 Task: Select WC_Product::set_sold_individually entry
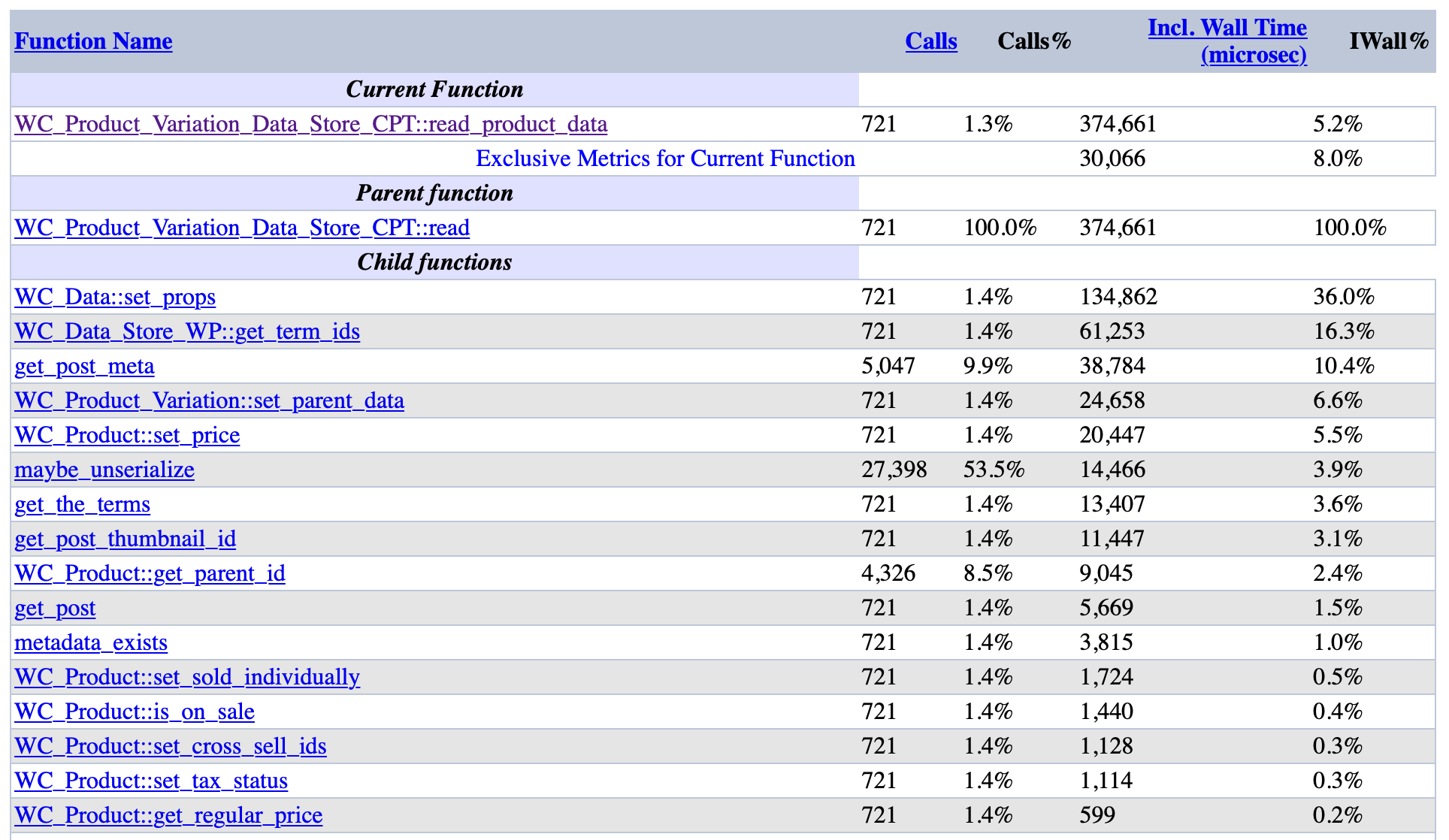(186, 677)
